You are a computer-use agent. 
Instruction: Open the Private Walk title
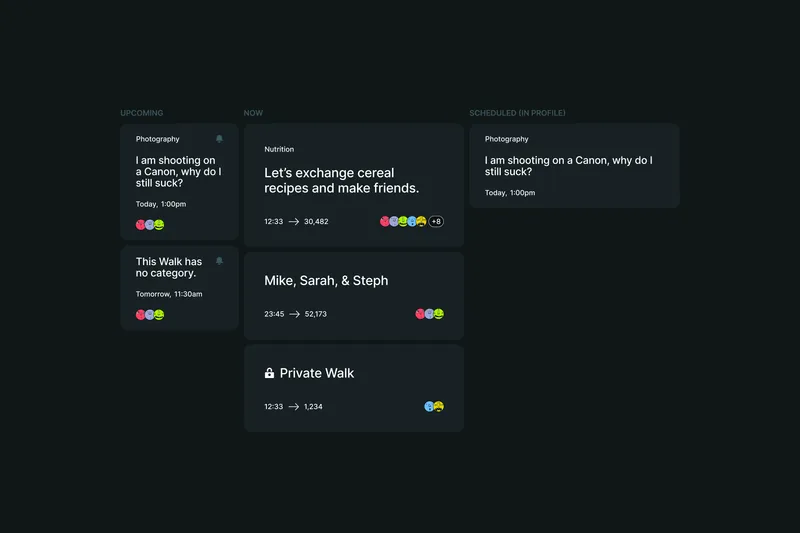(316, 373)
